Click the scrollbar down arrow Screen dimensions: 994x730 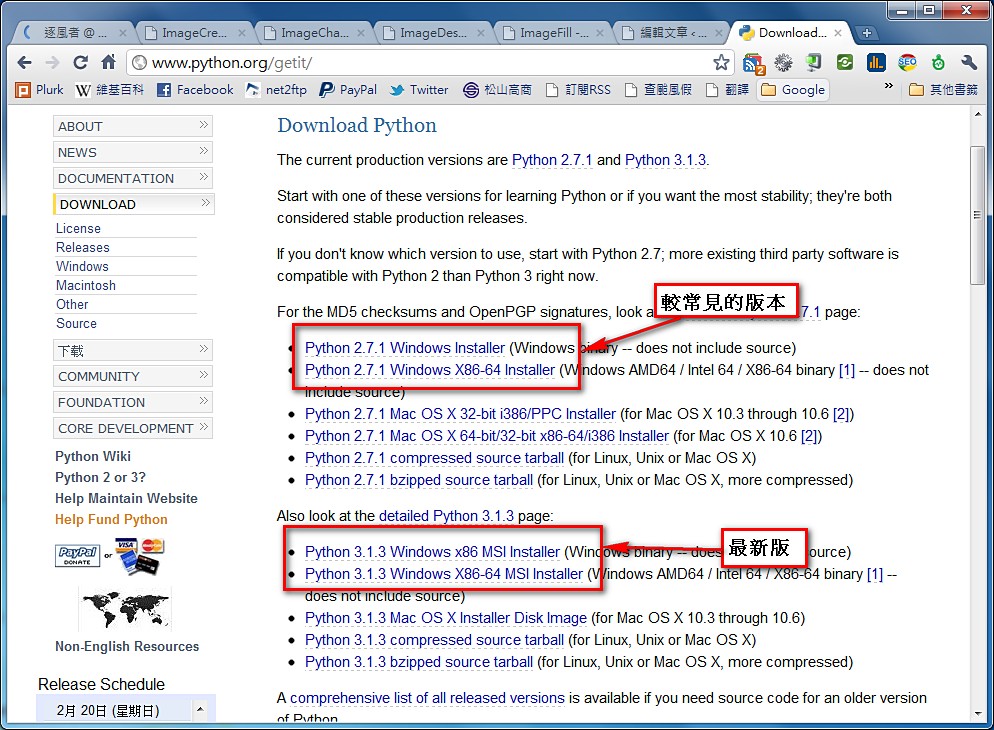pyautogui.click(x=977, y=714)
